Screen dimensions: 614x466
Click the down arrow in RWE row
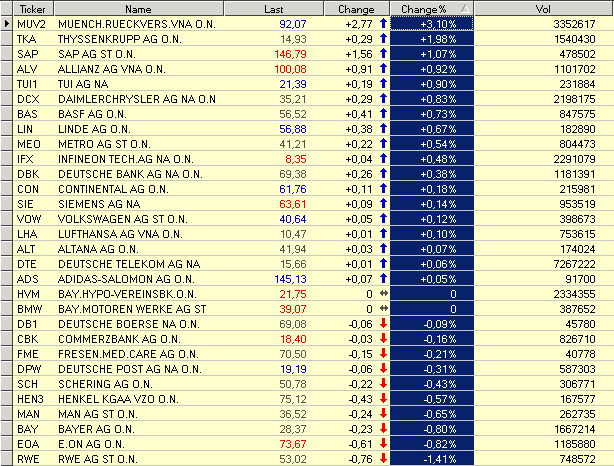(x=383, y=459)
